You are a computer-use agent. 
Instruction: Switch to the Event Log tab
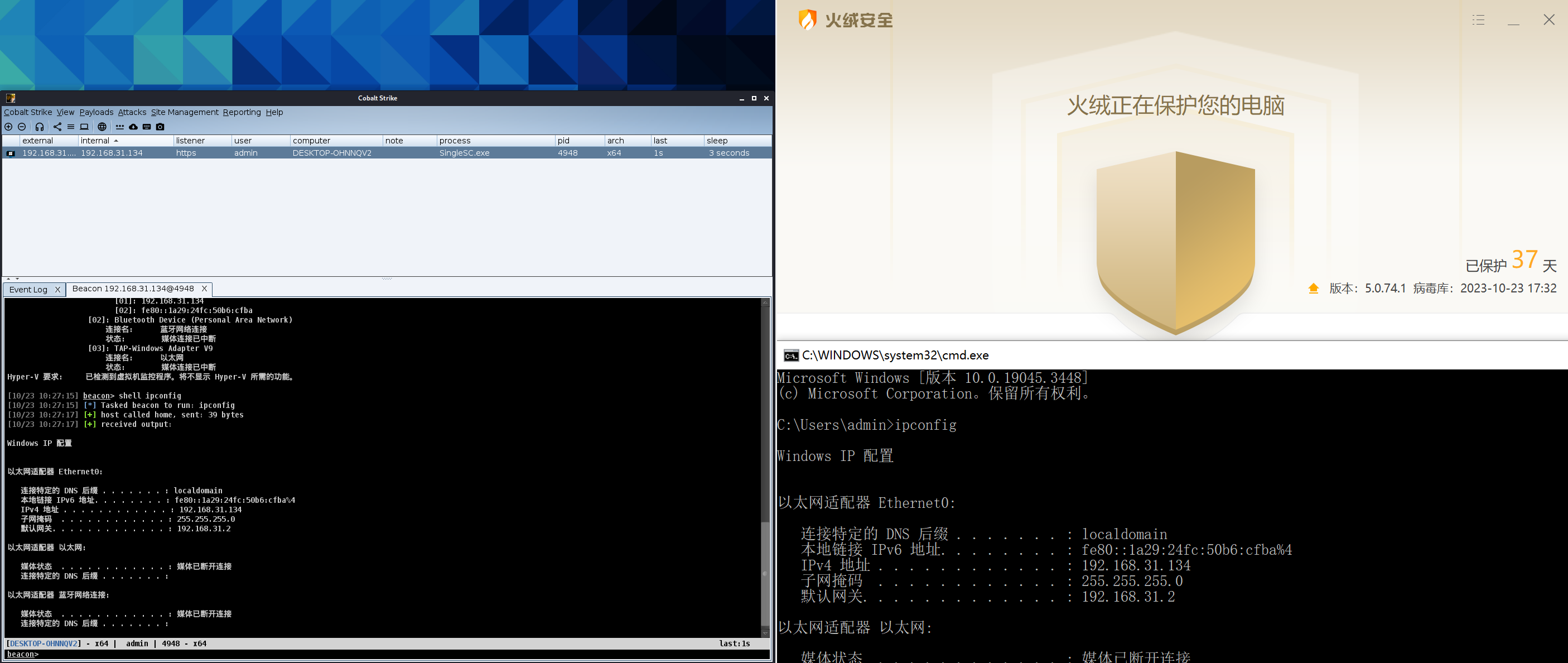(x=28, y=289)
